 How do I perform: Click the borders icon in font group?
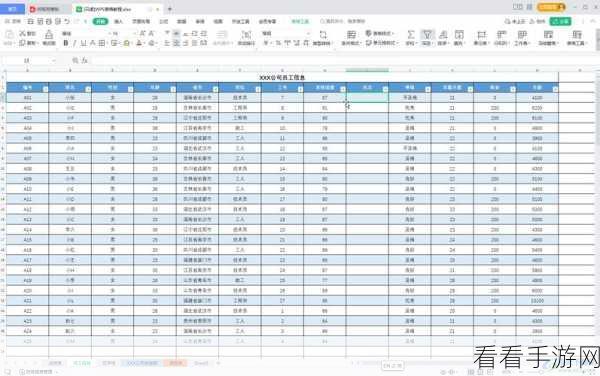click(102, 43)
